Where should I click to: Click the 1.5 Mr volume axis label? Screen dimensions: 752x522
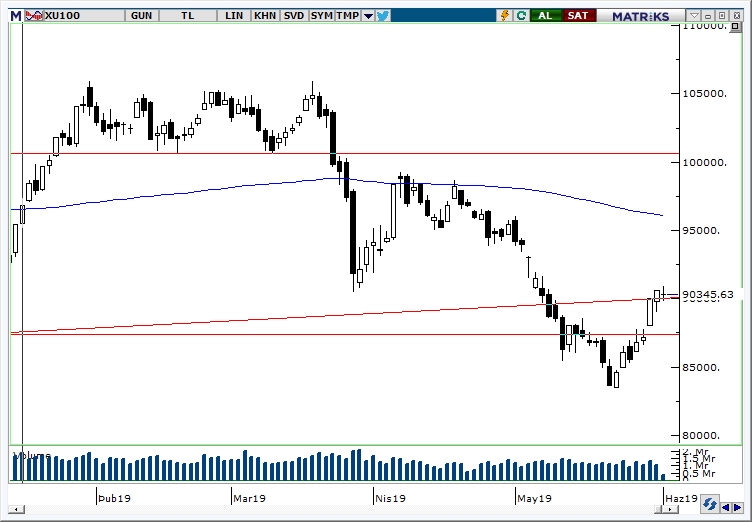(x=699, y=459)
